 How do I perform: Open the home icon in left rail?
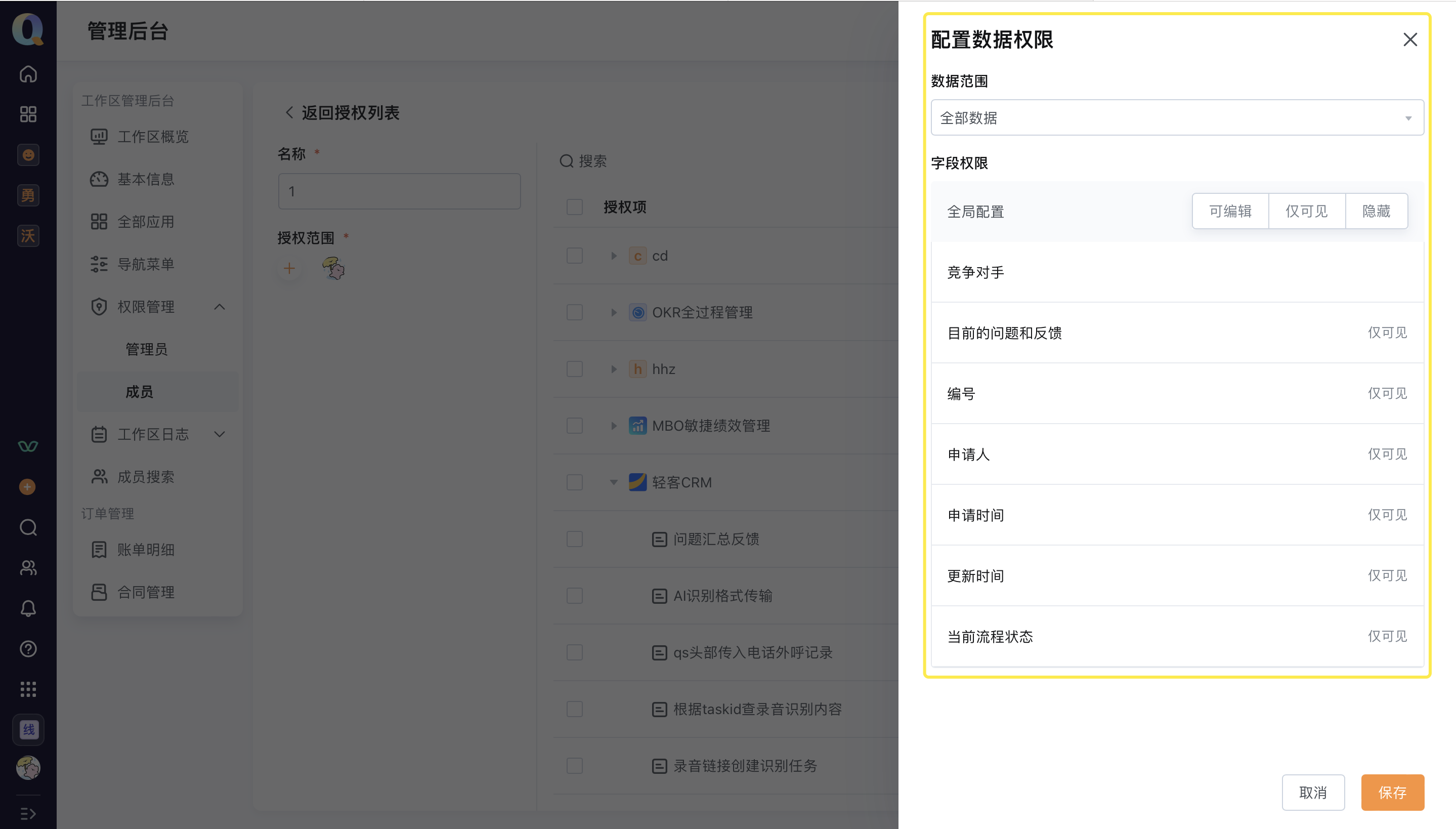pos(28,74)
